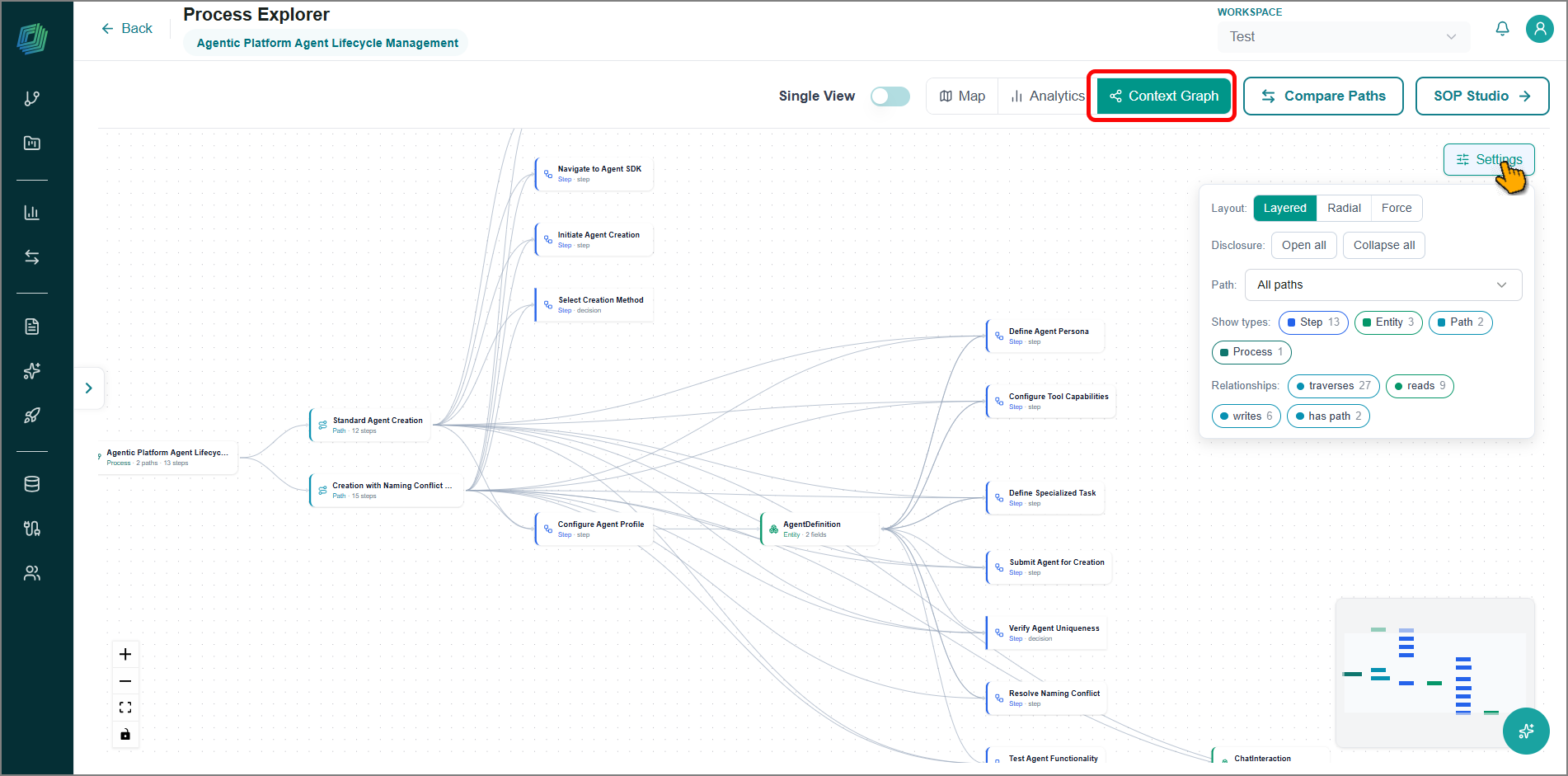
Task: Toggle the reads relationship chip
Action: [x=1420, y=386]
